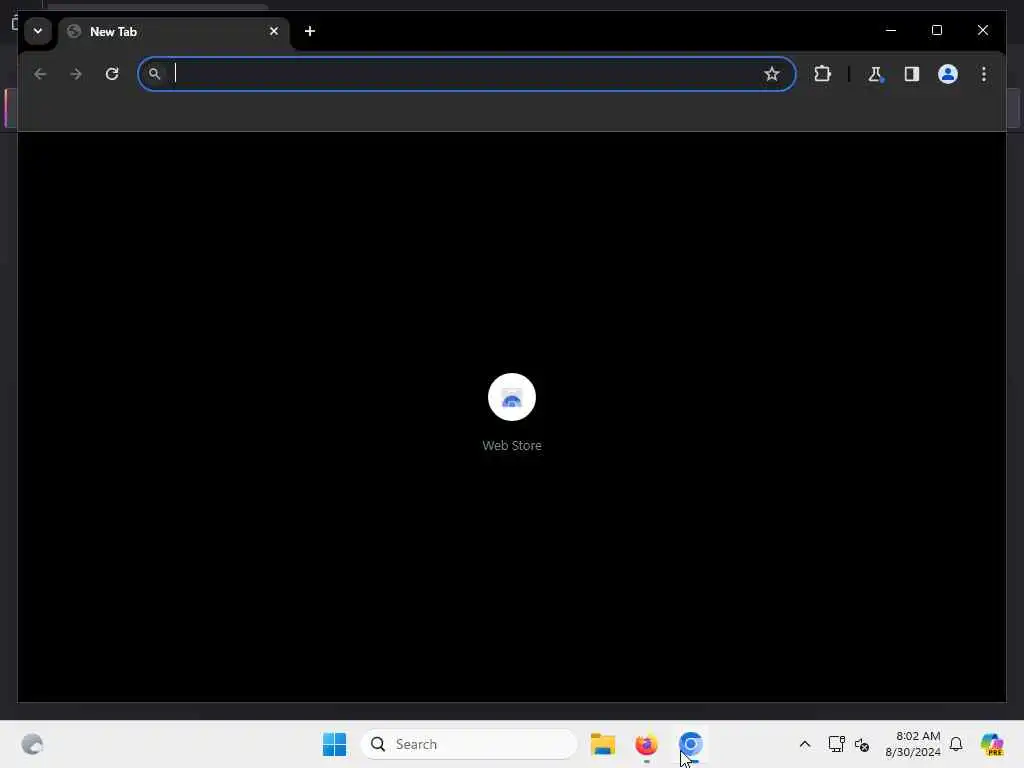
Task: Open File Explorer from taskbar
Action: tap(603, 744)
